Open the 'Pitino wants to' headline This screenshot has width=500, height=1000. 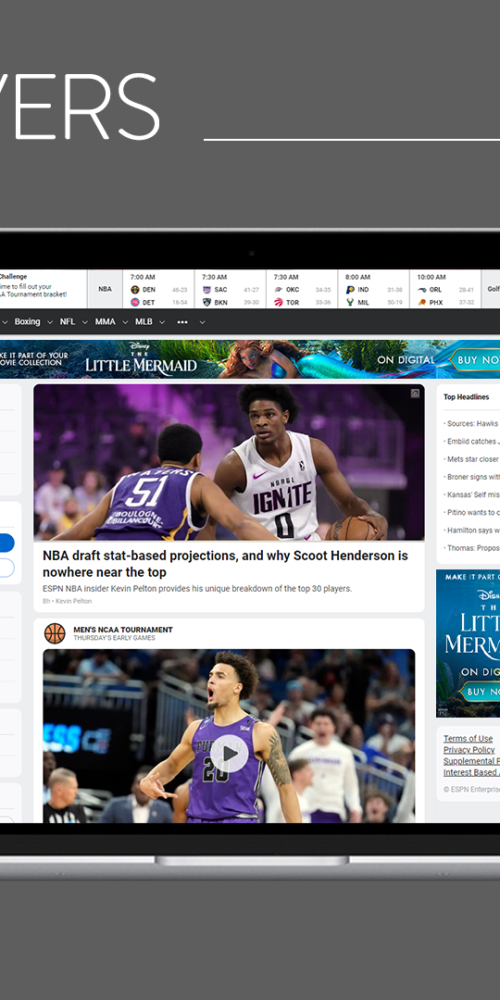[x=472, y=512]
